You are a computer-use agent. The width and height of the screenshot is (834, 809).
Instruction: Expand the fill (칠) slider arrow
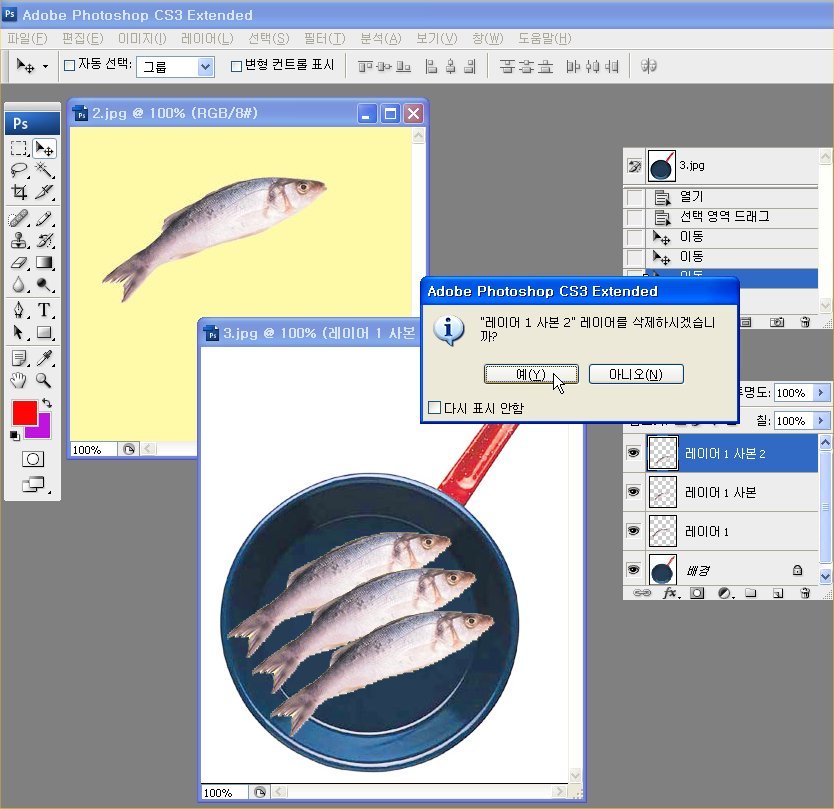pos(822,421)
